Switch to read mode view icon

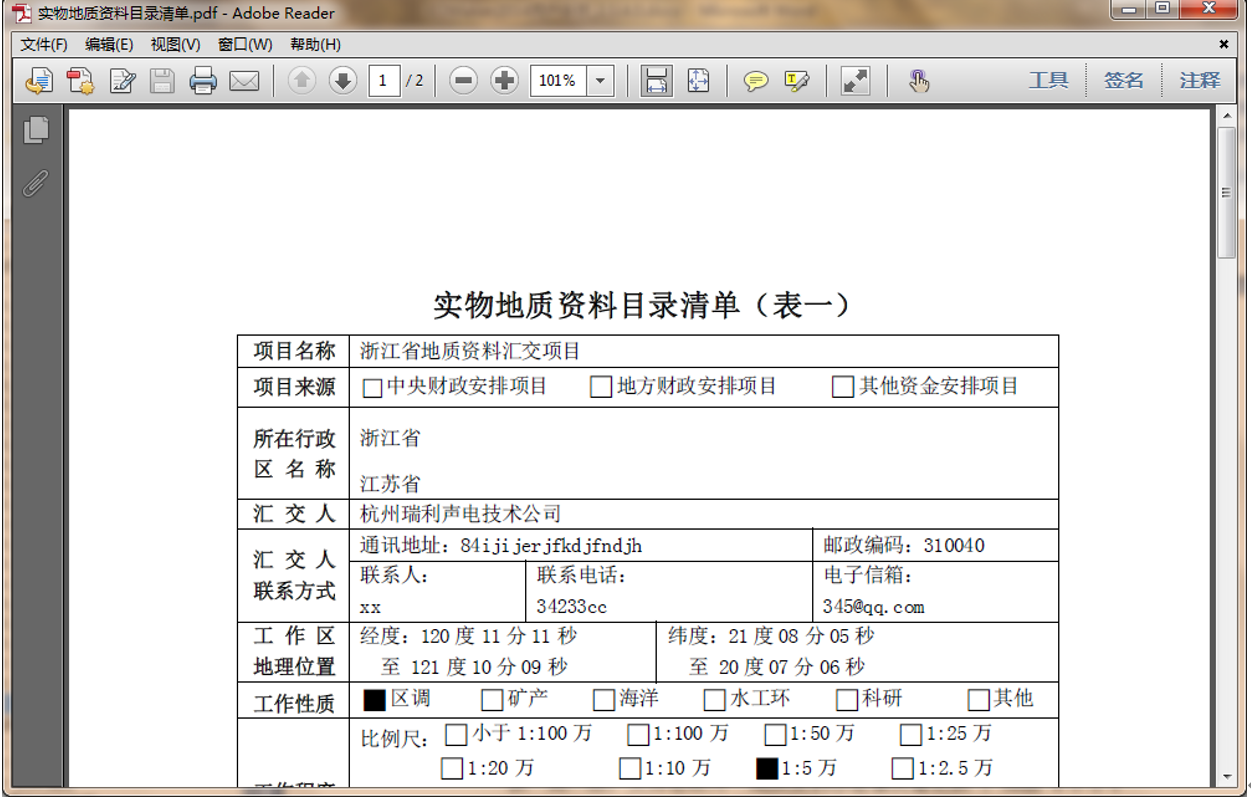[x=855, y=81]
